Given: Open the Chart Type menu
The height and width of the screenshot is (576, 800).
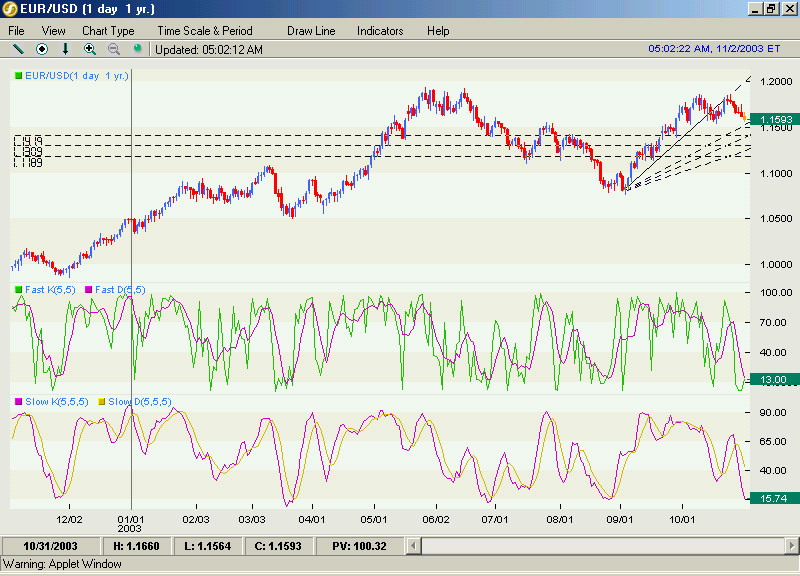Looking at the screenshot, I should click(x=108, y=31).
